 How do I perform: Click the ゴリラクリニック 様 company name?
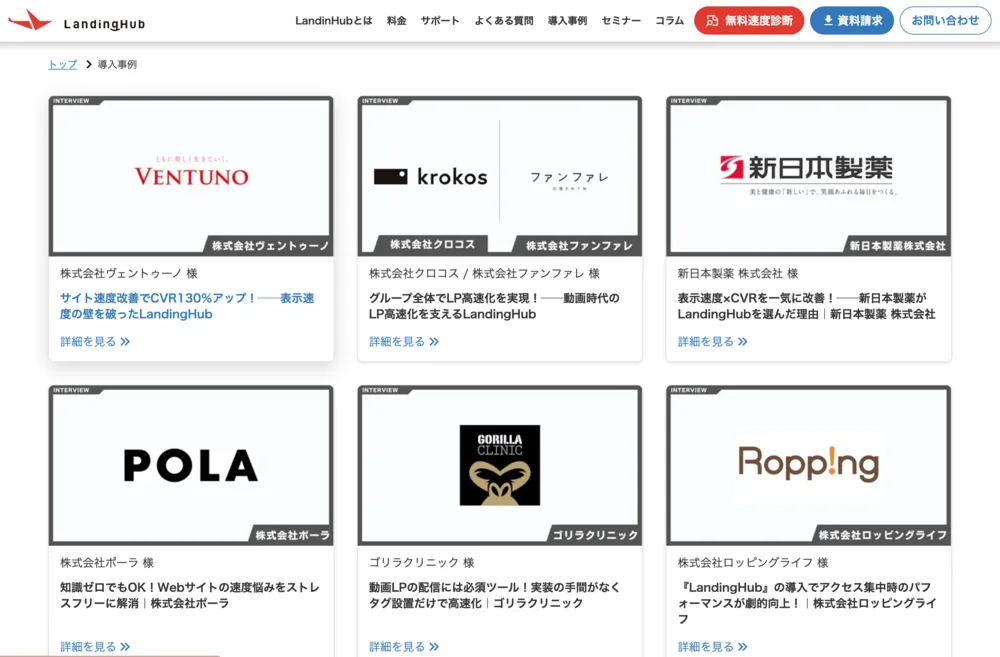(422, 563)
